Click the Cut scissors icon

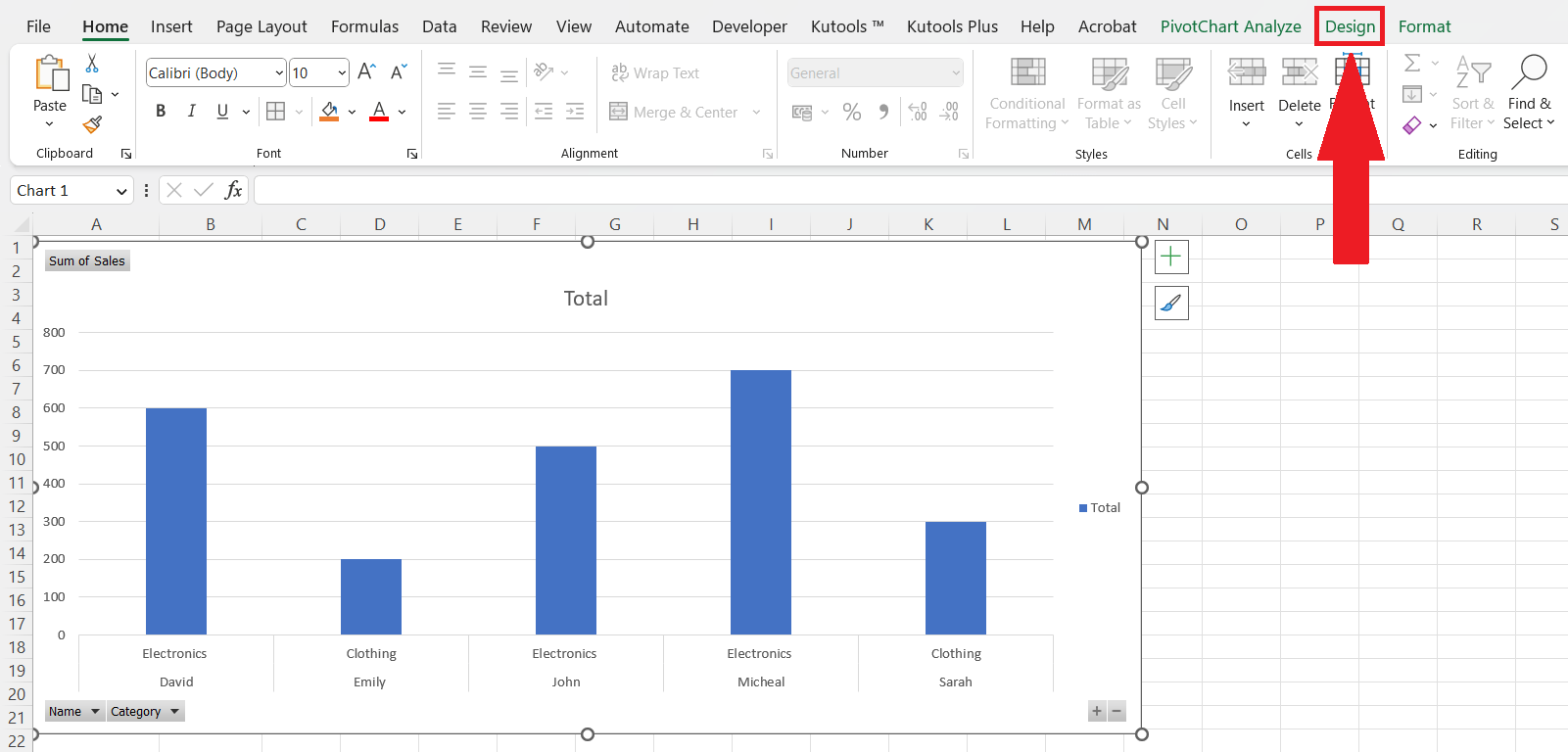coord(92,64)
